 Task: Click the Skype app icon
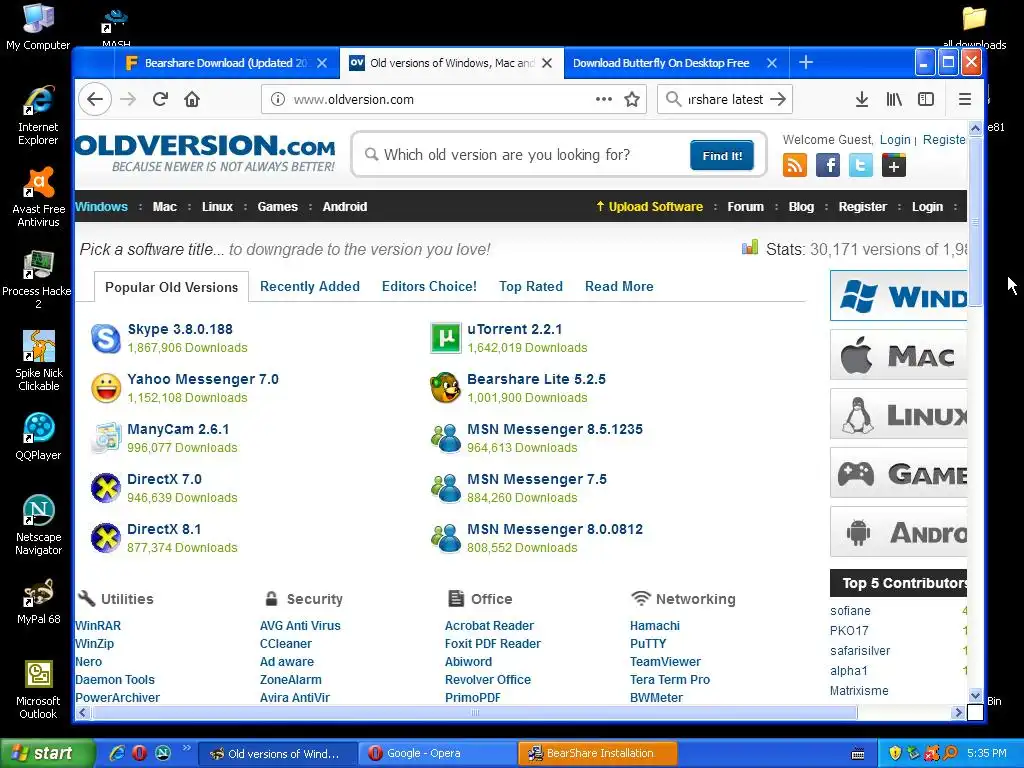[106, 338]
